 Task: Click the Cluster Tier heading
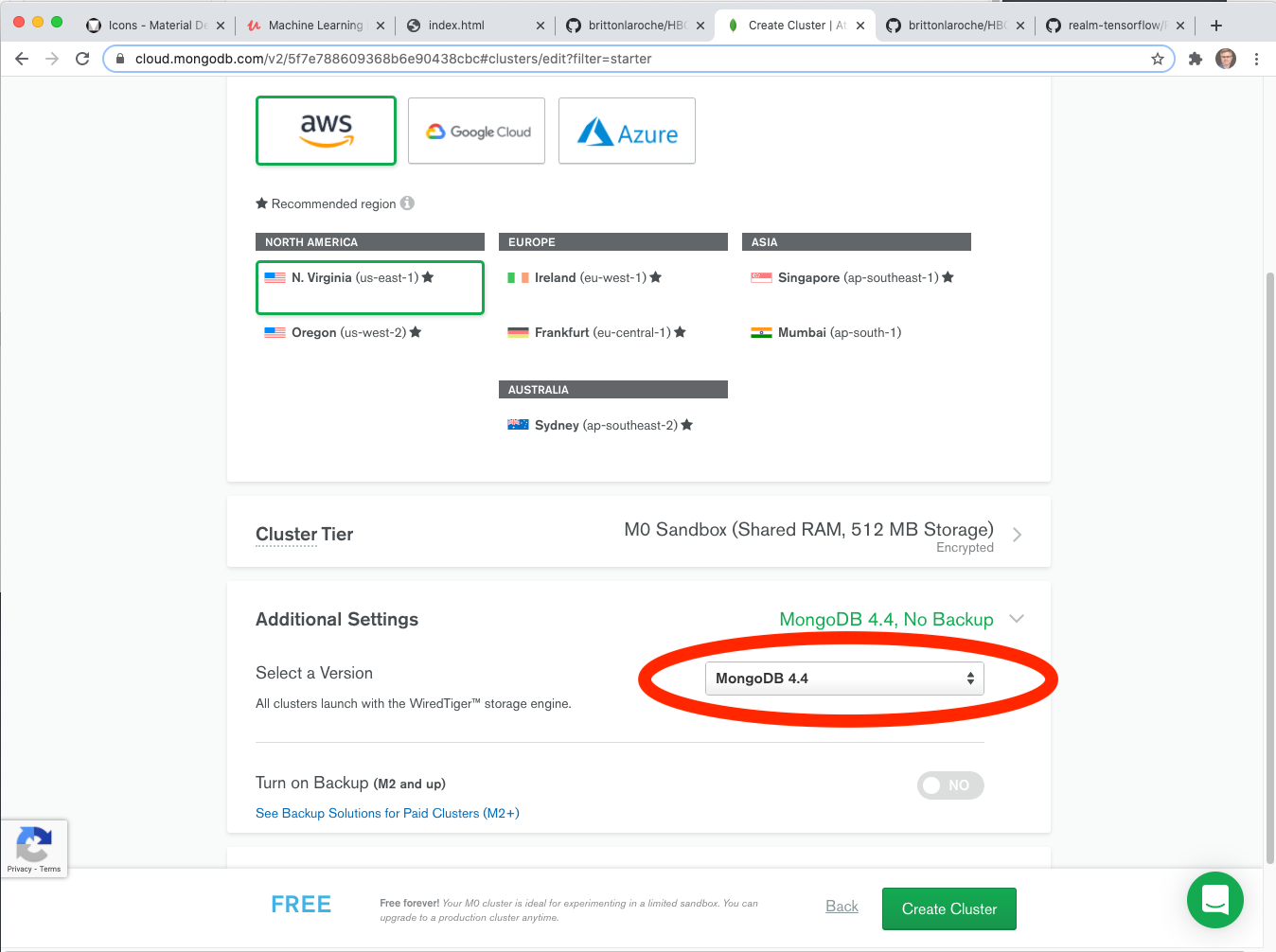[x=304, y=534]
